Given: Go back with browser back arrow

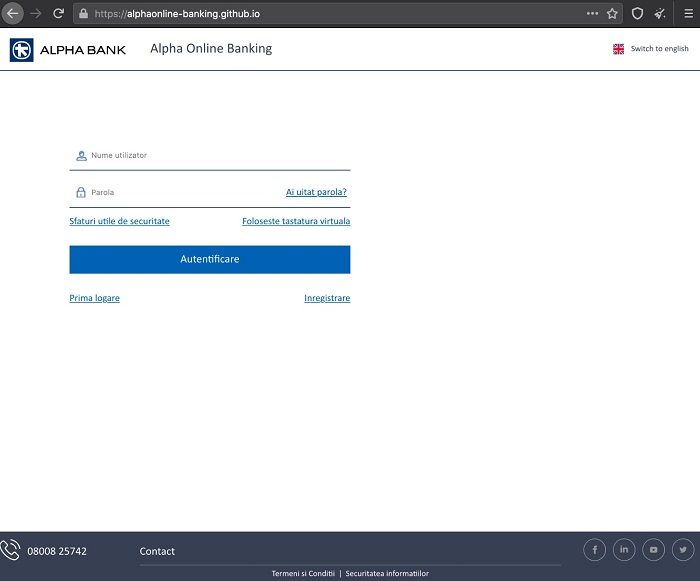Looking at the screenshot, I should click(13, 14).
